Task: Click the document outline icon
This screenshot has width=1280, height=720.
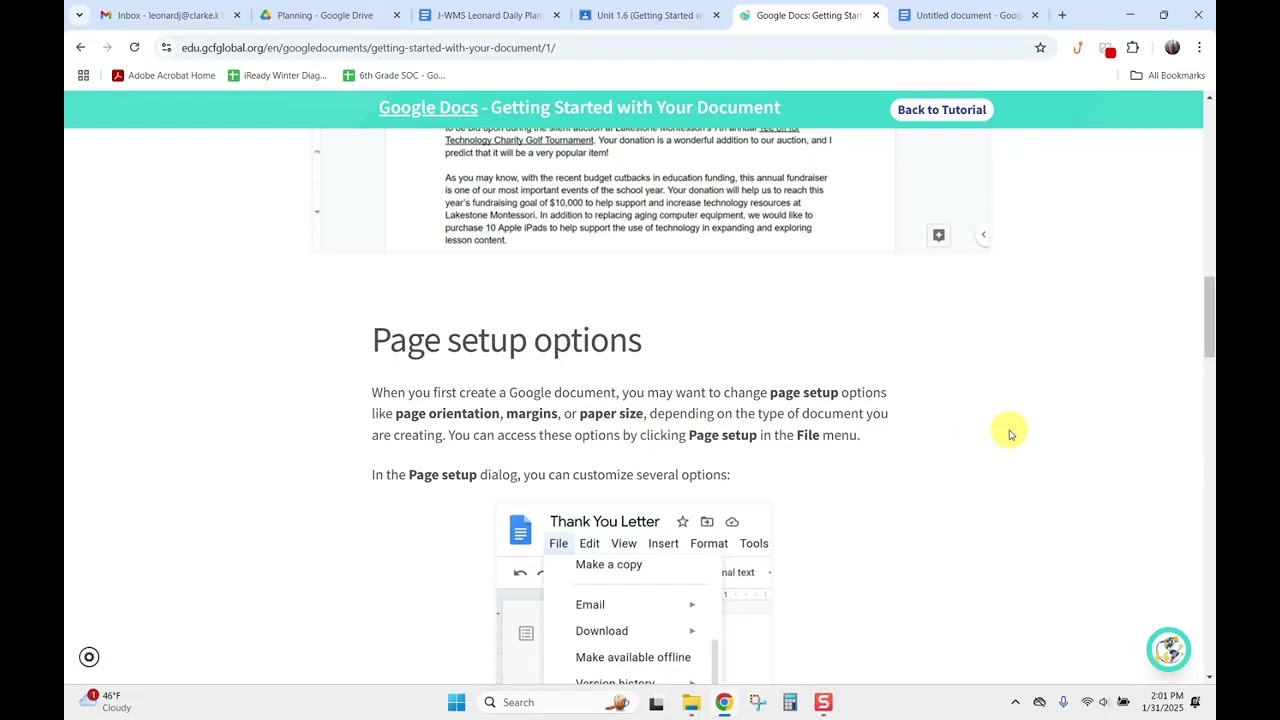Action: 526,633
